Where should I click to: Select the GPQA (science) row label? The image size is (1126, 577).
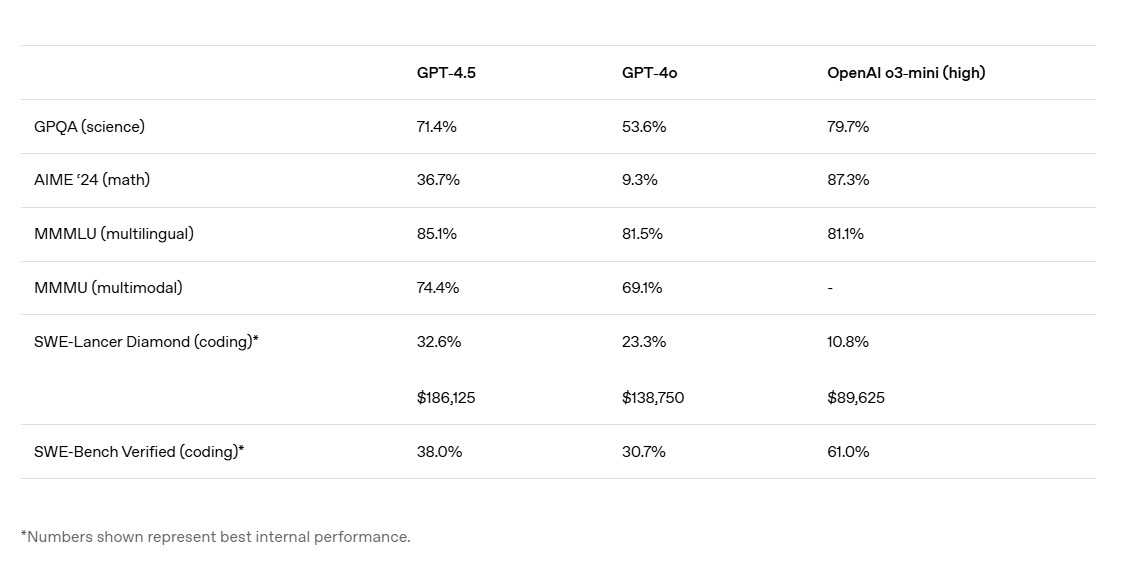tap(89, 127)
